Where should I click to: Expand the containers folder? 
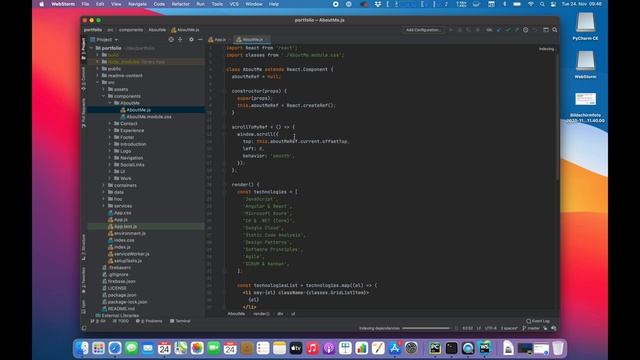[104, 185]
